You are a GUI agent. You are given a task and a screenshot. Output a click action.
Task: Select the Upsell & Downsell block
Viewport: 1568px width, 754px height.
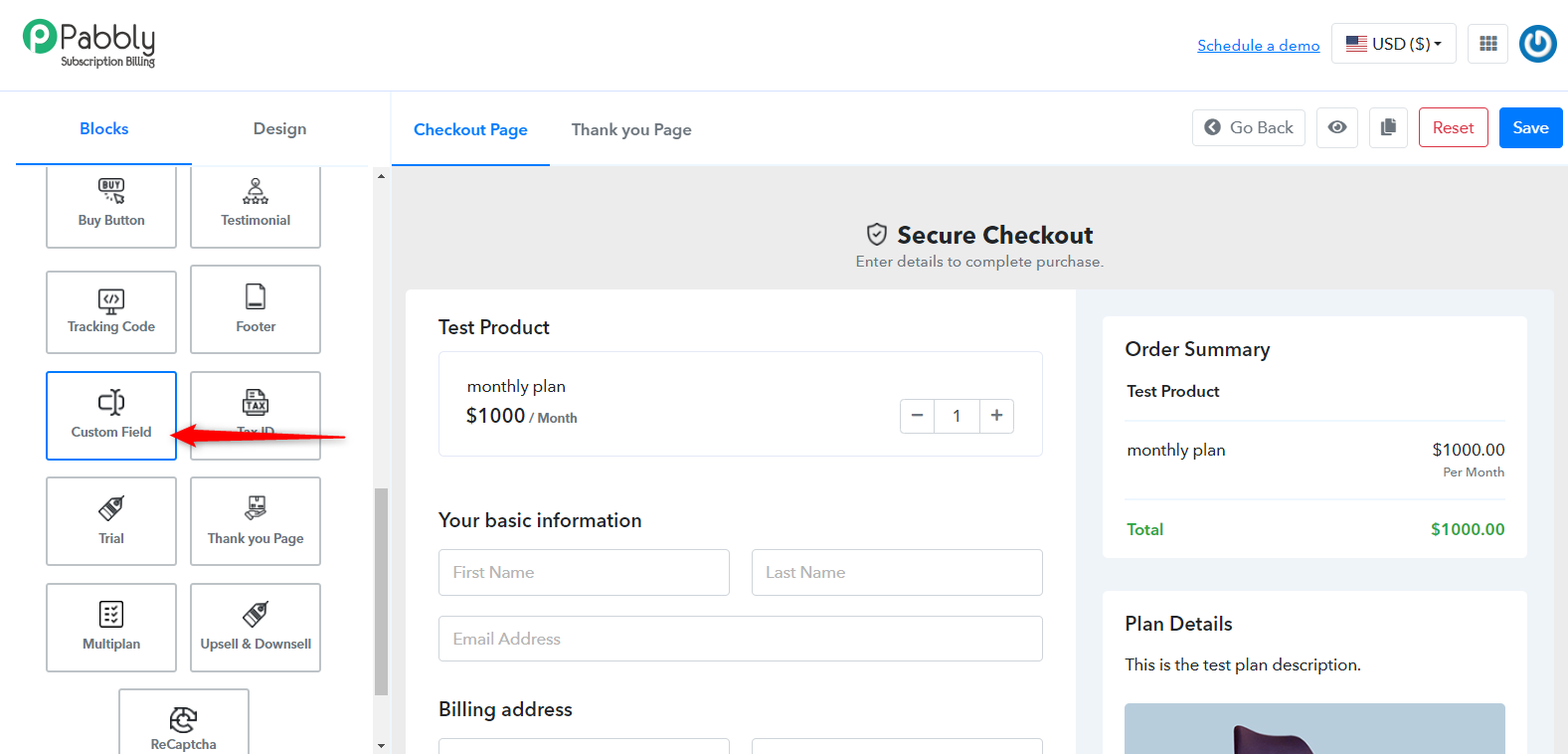256,628
